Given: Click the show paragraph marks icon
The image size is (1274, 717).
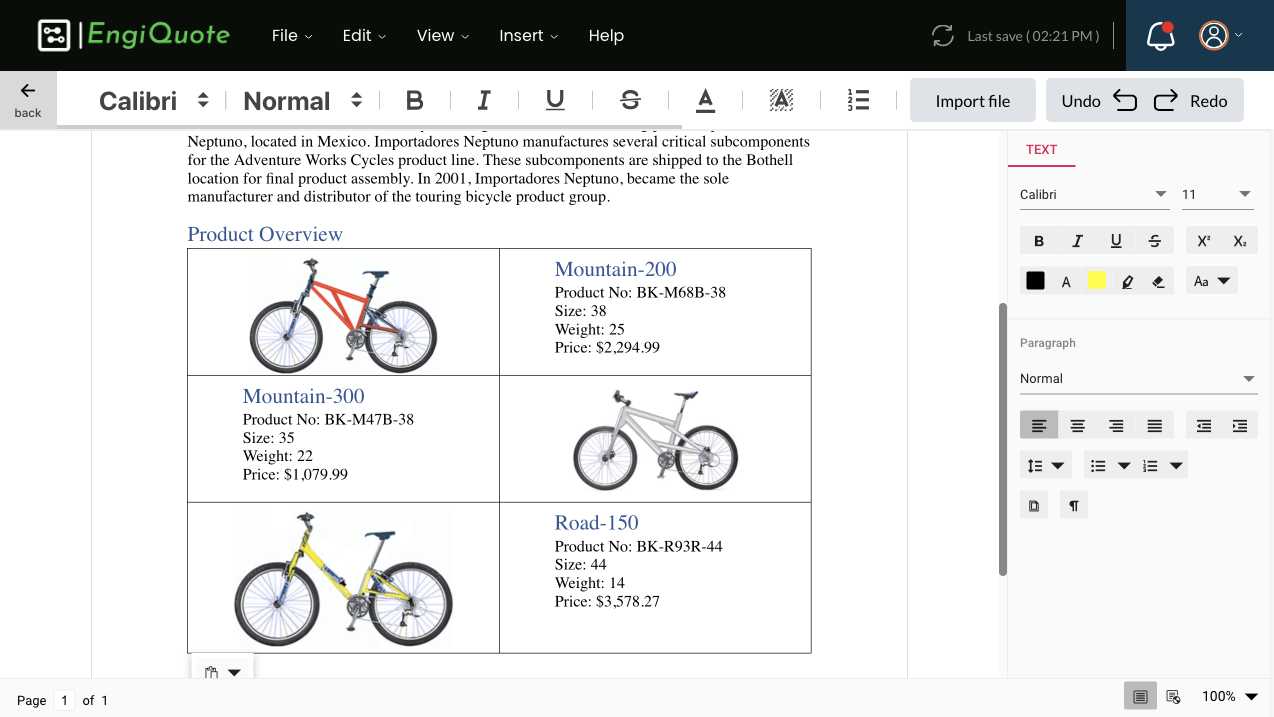Looking at the screenshot, I should coord(1073,505).
